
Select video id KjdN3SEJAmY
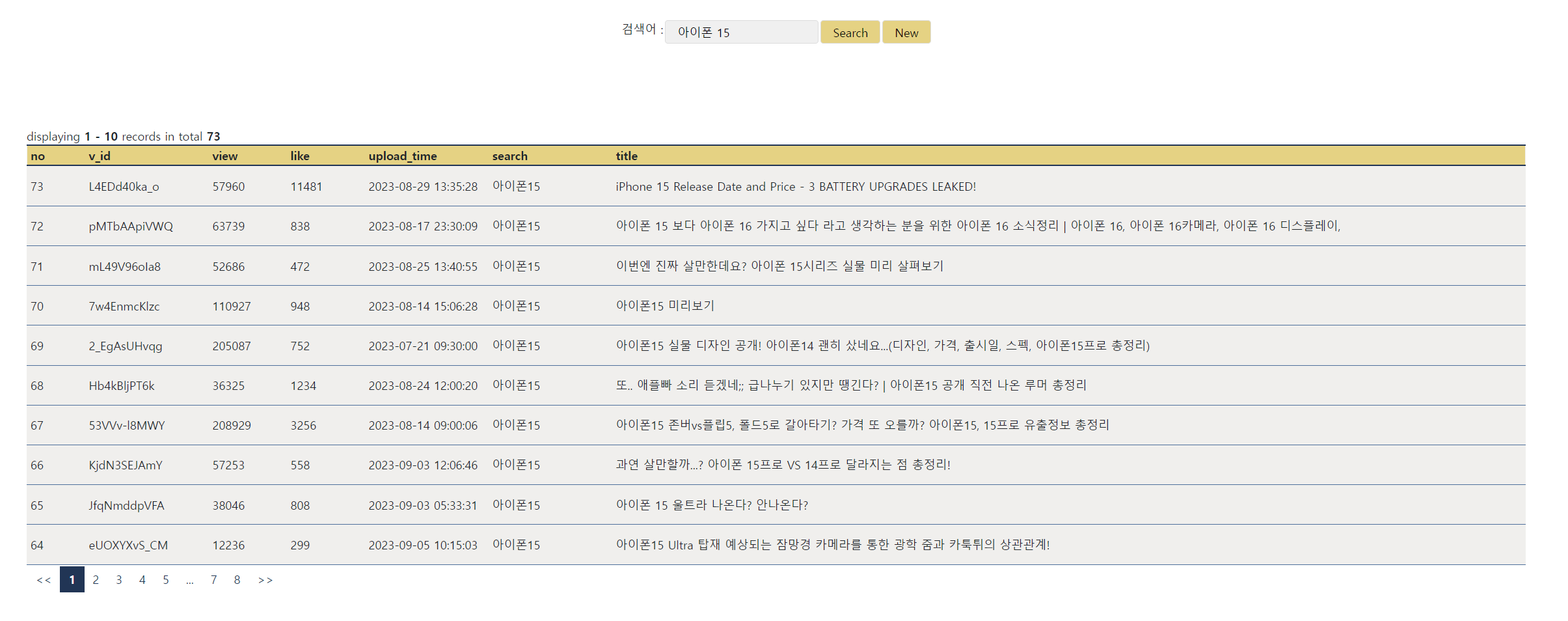coord(126,465)
